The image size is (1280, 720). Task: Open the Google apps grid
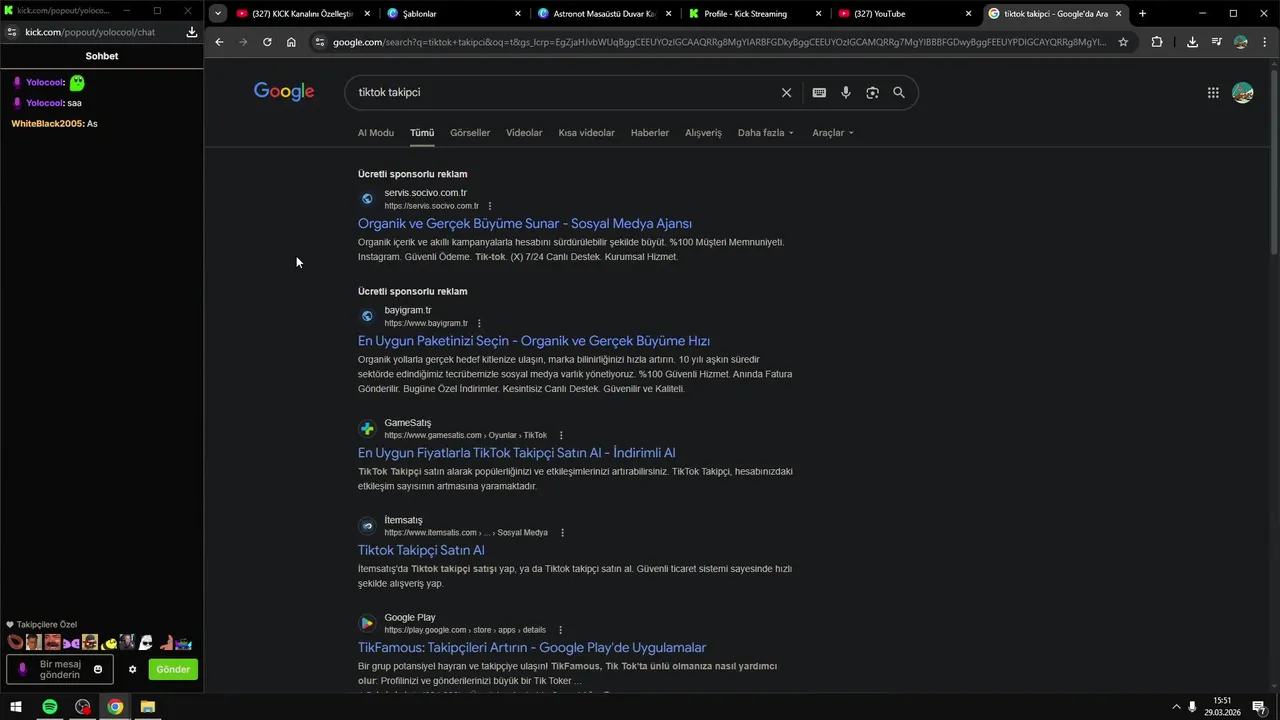(1213, 93)
